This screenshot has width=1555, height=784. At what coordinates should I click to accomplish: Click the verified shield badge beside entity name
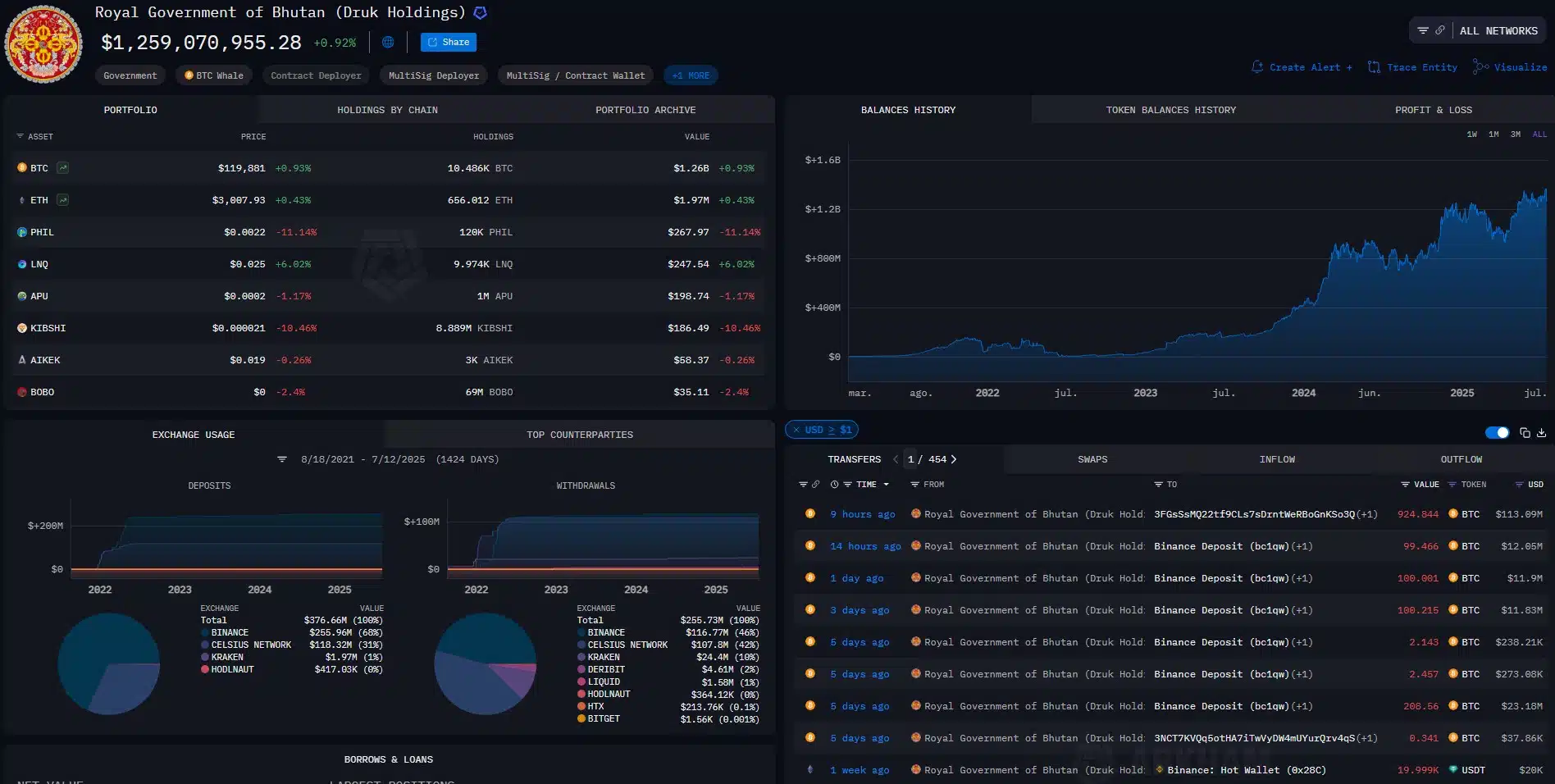pos(481,12)
